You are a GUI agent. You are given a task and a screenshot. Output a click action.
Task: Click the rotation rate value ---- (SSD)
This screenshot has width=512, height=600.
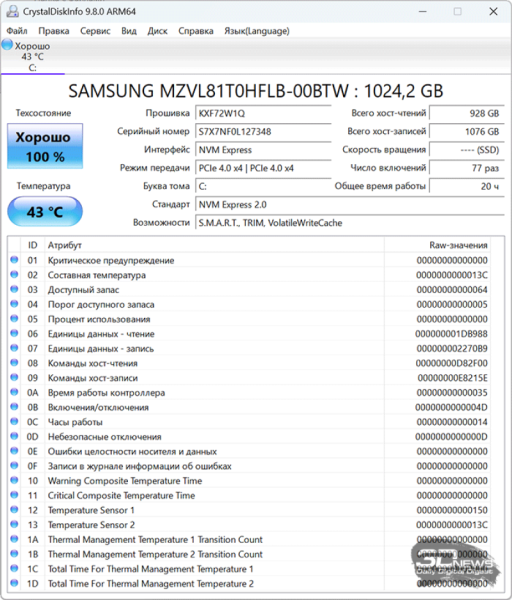467,150
